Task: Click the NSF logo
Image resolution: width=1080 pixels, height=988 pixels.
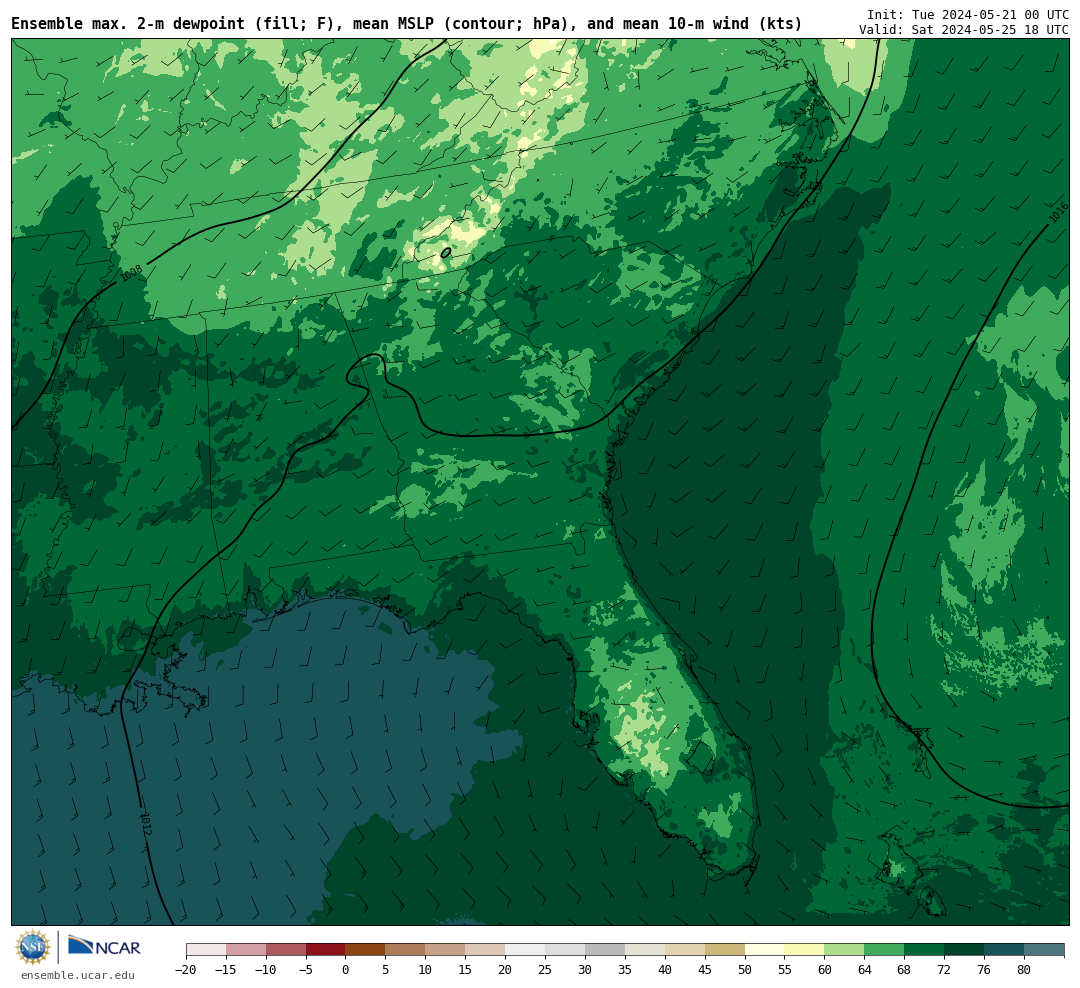Action: 33,947
